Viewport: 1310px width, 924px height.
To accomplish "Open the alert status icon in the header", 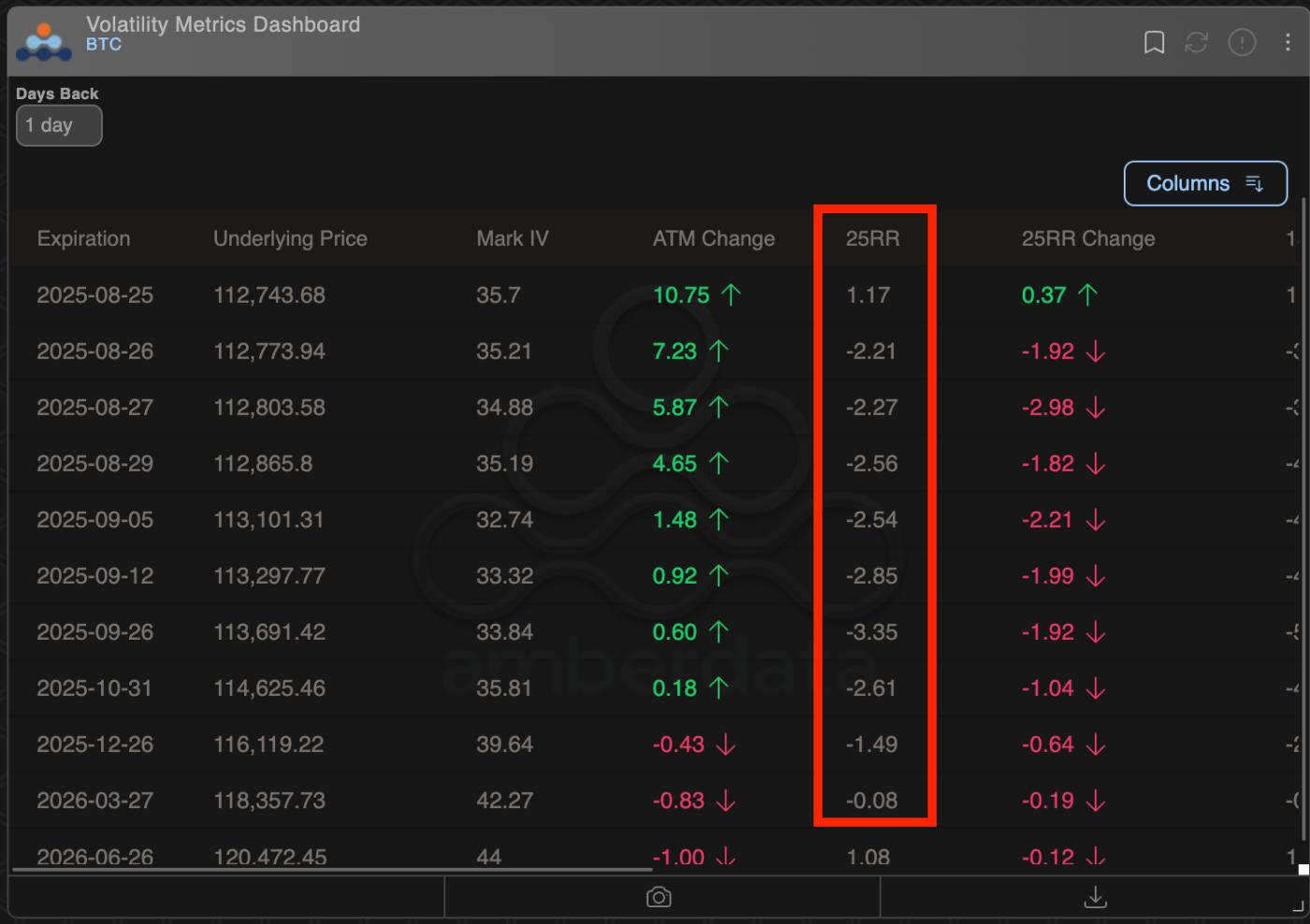I will (1242, 42).
